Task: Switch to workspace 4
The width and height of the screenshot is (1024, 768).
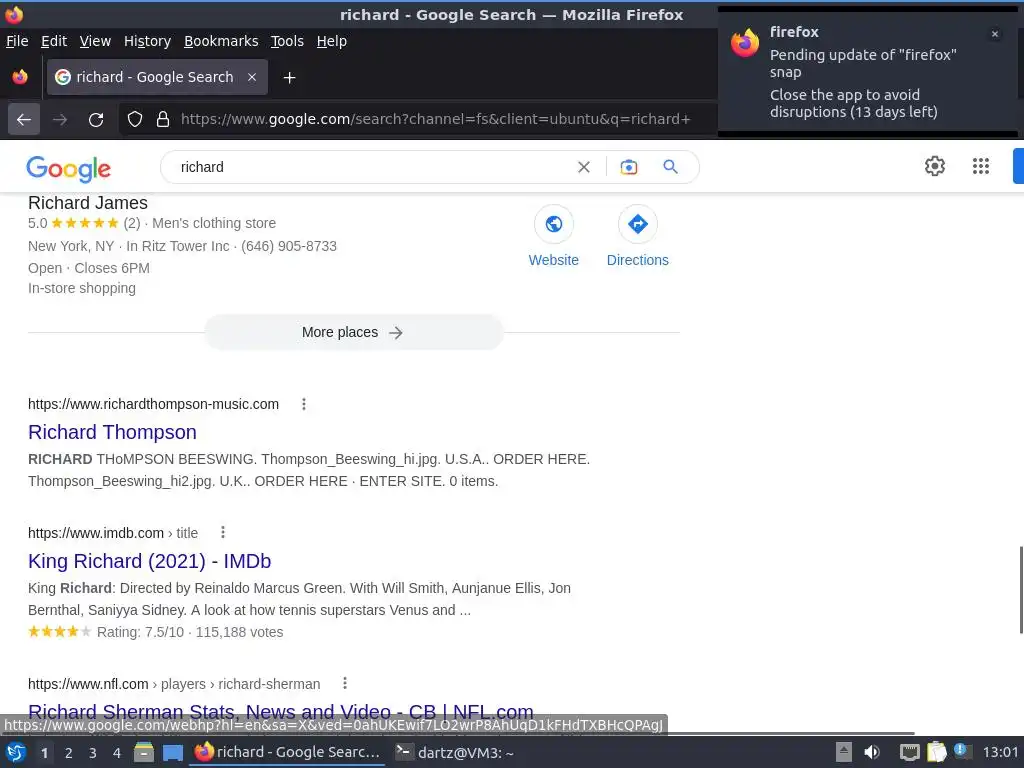Action: coord(117,753)
